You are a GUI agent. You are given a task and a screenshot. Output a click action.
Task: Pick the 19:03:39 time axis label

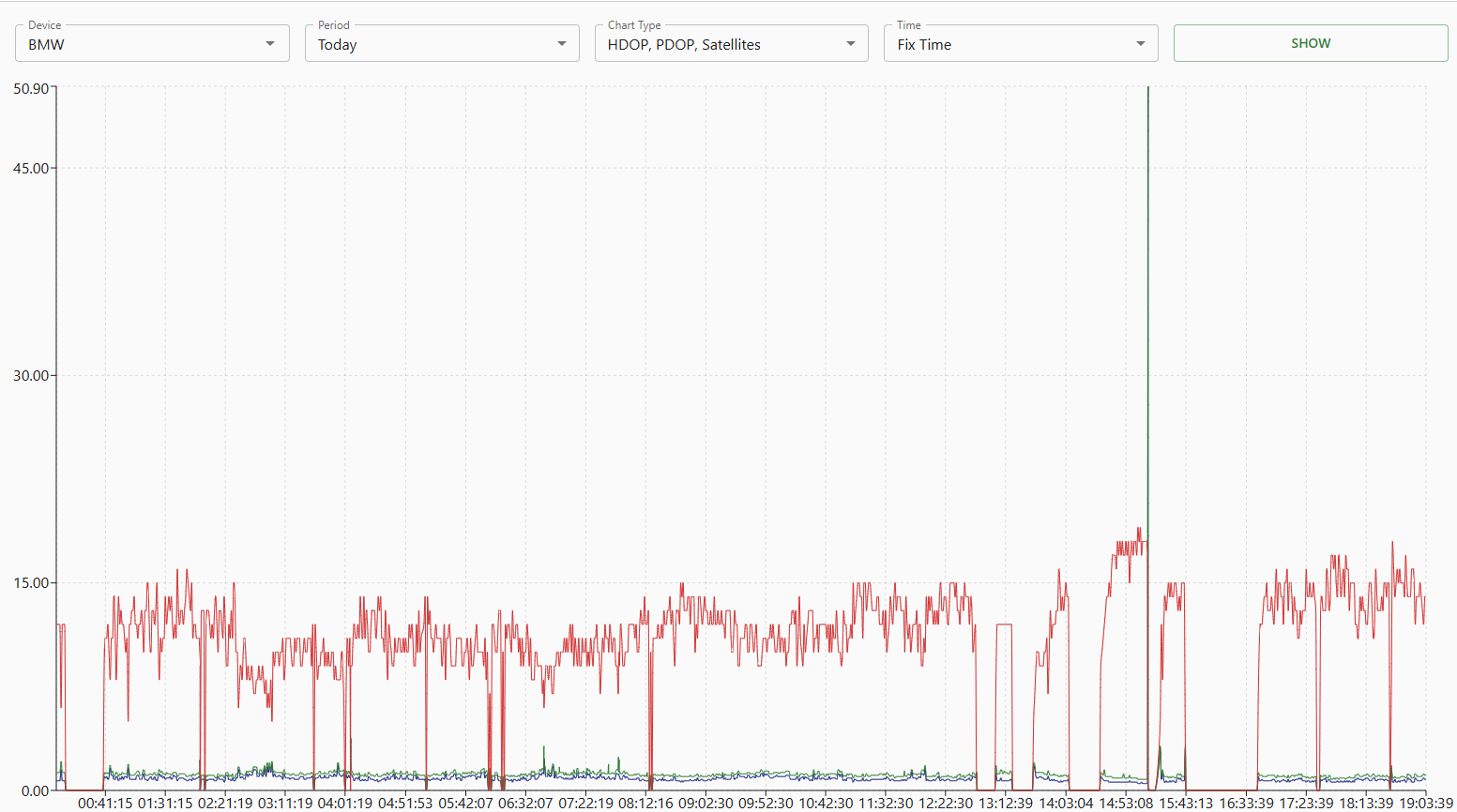1425,804
